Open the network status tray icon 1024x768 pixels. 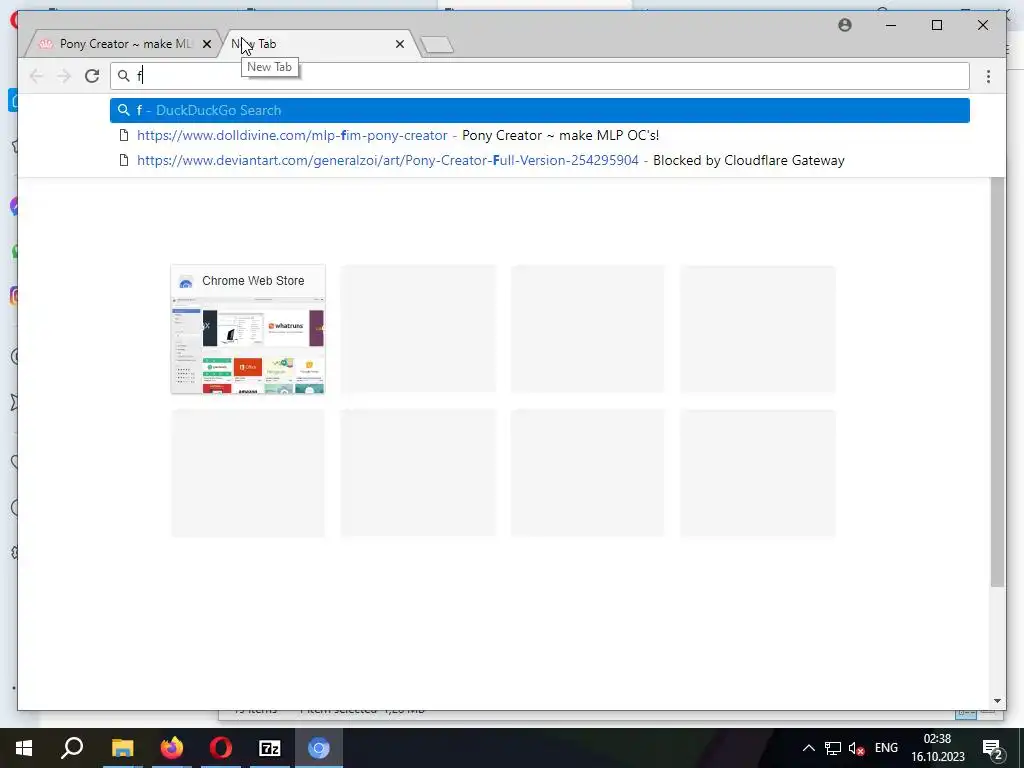pos(833,748)
